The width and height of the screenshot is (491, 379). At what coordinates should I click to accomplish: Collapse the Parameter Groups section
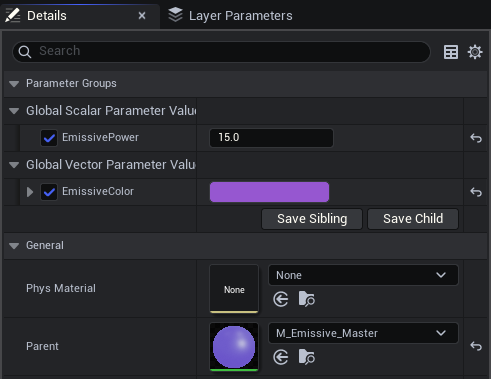click(14, 84)
